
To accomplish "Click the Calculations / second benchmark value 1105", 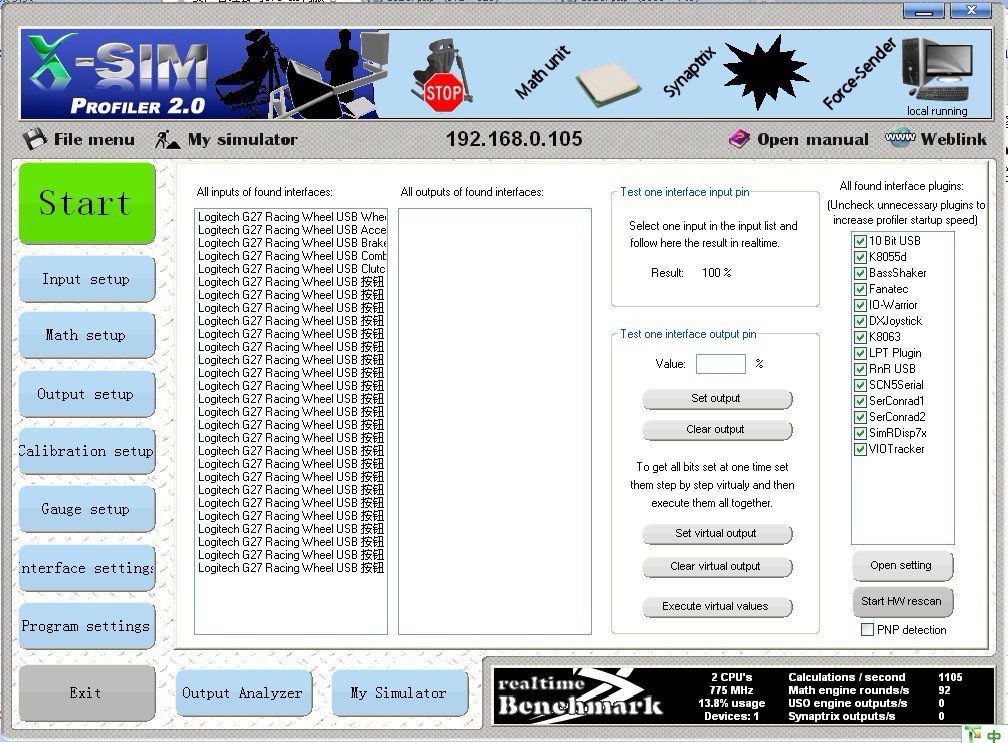I will (950, 677).
